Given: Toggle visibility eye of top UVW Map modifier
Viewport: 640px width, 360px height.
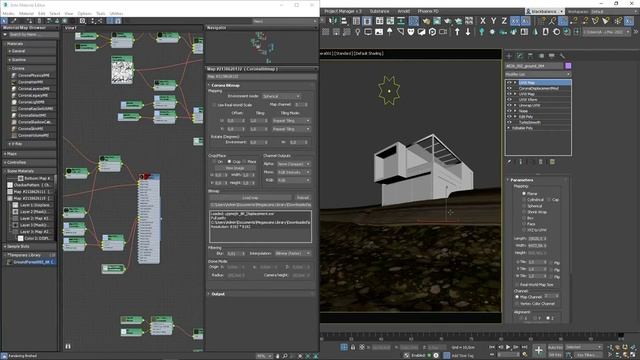Looking at the screenshot, I should 509,82.
